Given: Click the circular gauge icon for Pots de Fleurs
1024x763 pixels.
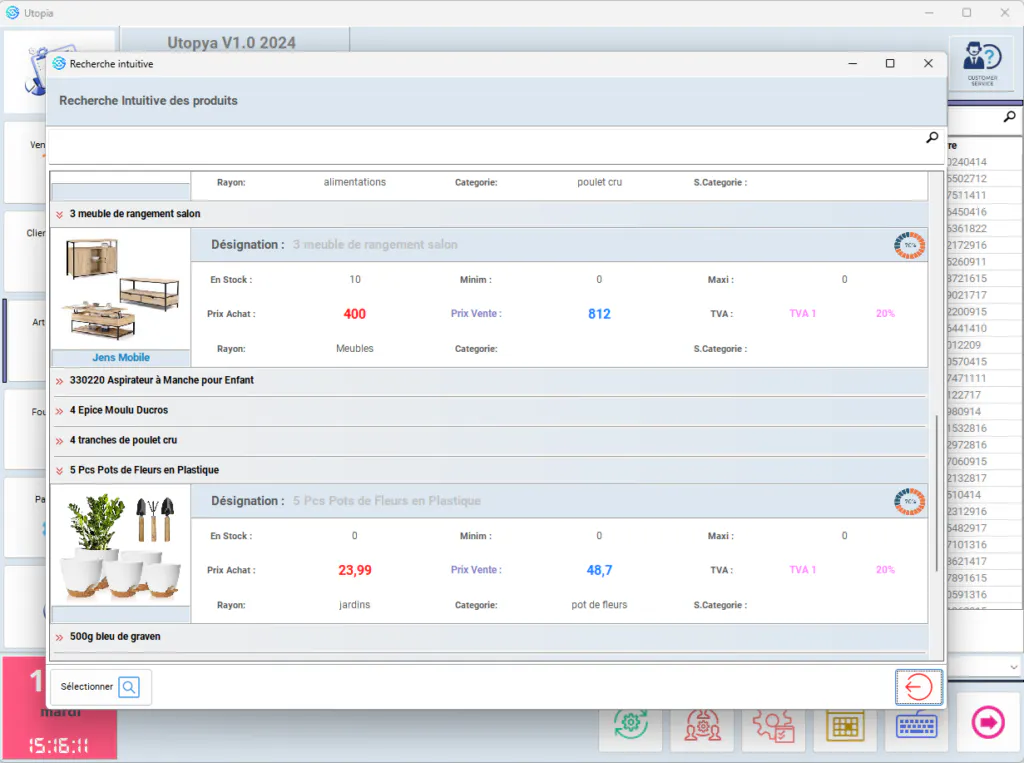Looking at the screenshot, I should [x=910, y=501].
